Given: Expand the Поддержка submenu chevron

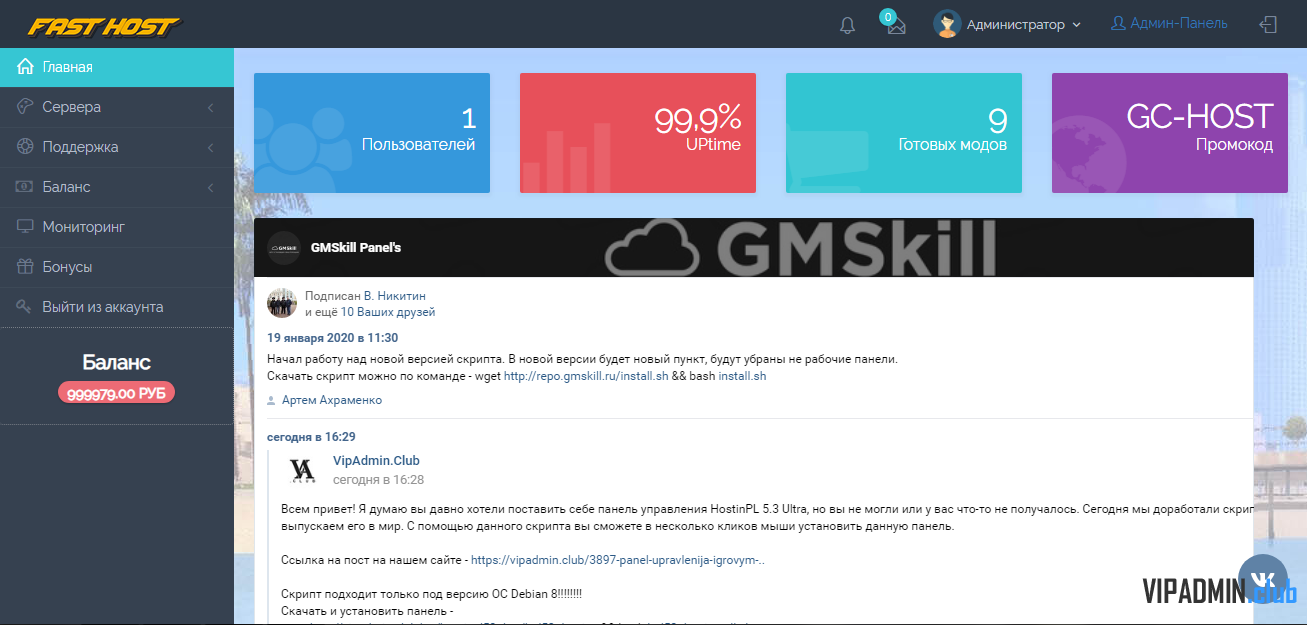Looking at the screenshot, I should tap(211, 147).
